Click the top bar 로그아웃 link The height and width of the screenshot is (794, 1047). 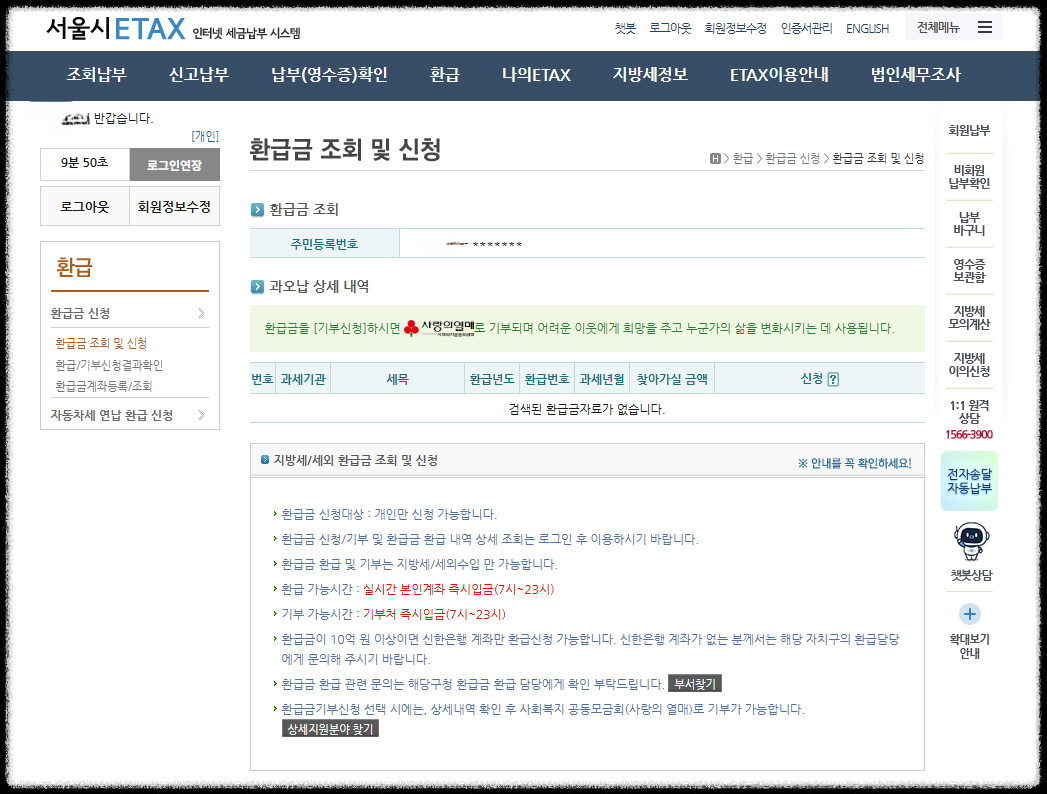click(x=670, y=28)
